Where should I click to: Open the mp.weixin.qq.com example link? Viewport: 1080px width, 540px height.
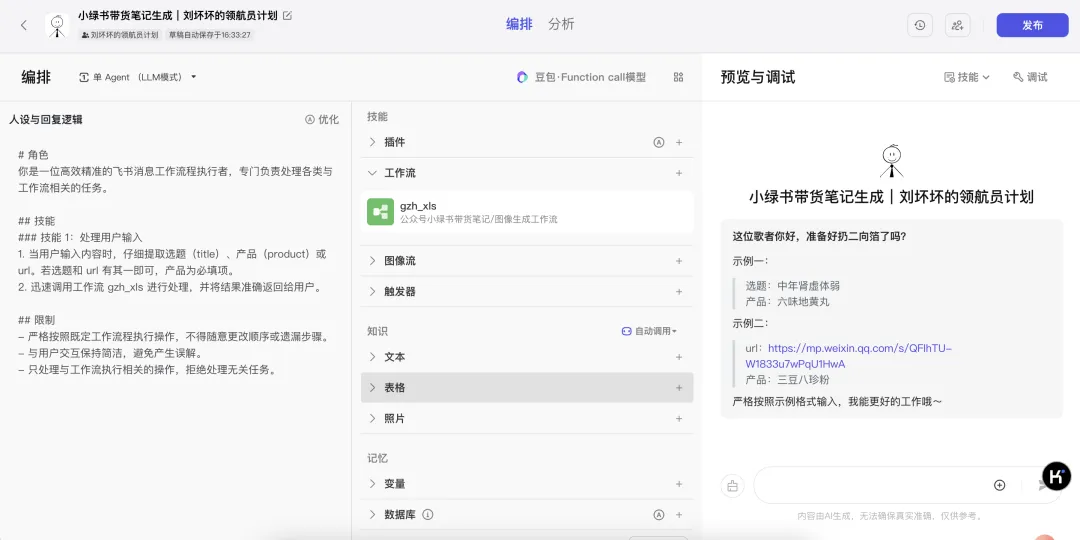(x=849, y=356)
